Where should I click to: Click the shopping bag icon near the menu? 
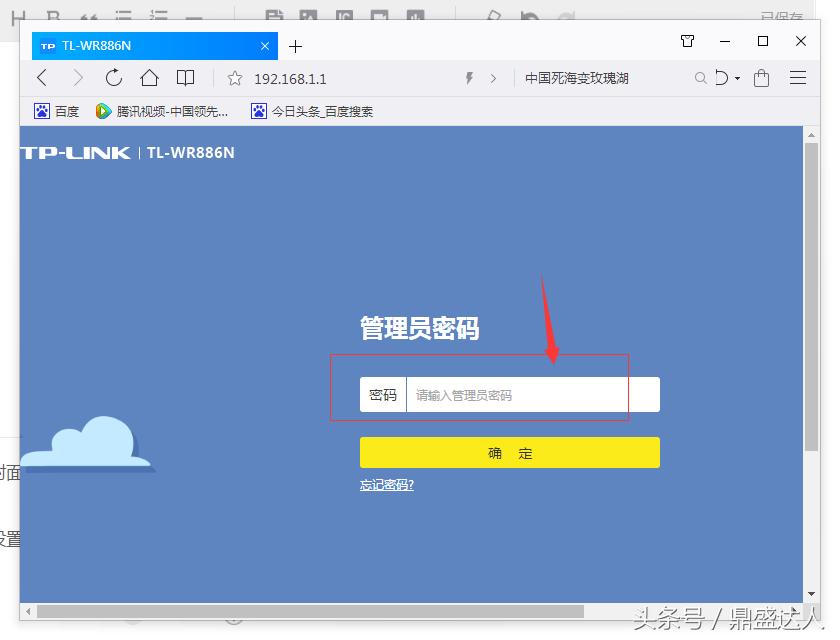761,78
